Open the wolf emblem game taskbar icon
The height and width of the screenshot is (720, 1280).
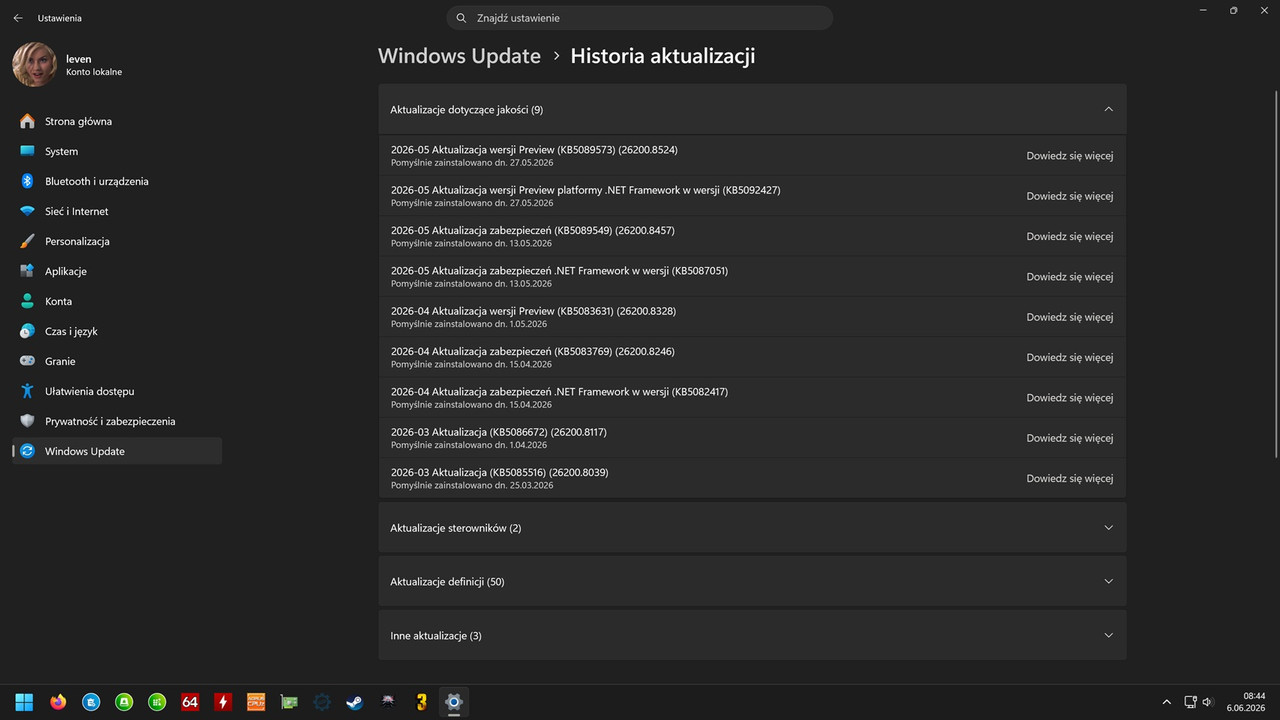[388, 702]
